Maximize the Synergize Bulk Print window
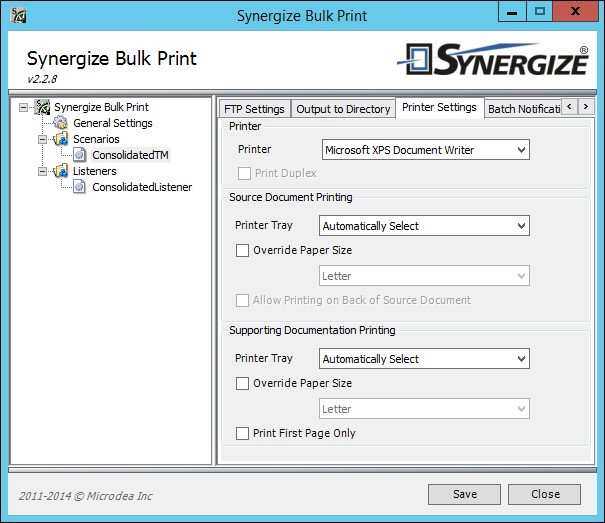Viewport: 605px width, 523px height. click(539, 12)
